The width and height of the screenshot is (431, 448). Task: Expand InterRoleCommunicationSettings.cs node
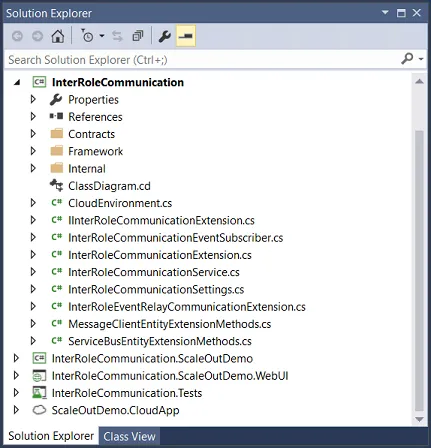33,289
